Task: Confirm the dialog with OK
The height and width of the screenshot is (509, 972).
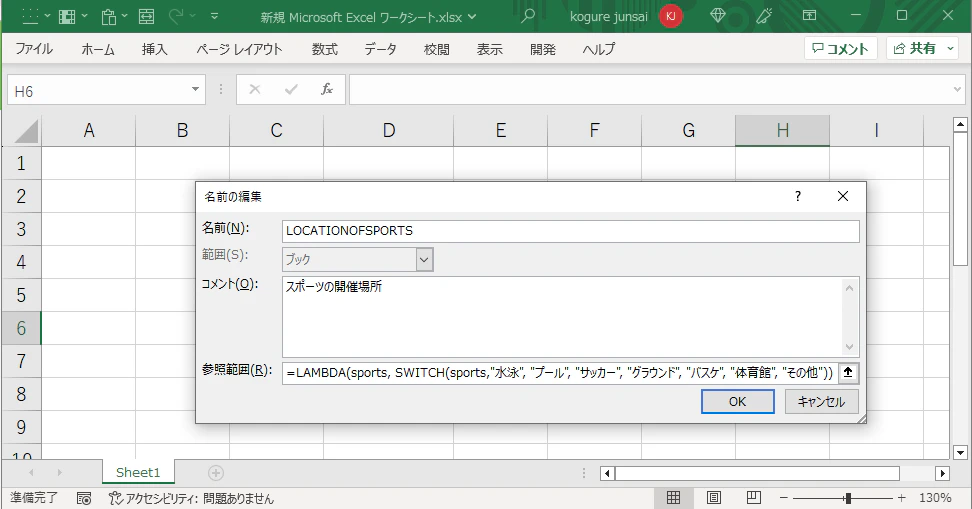Action: (x=738, y=401)
